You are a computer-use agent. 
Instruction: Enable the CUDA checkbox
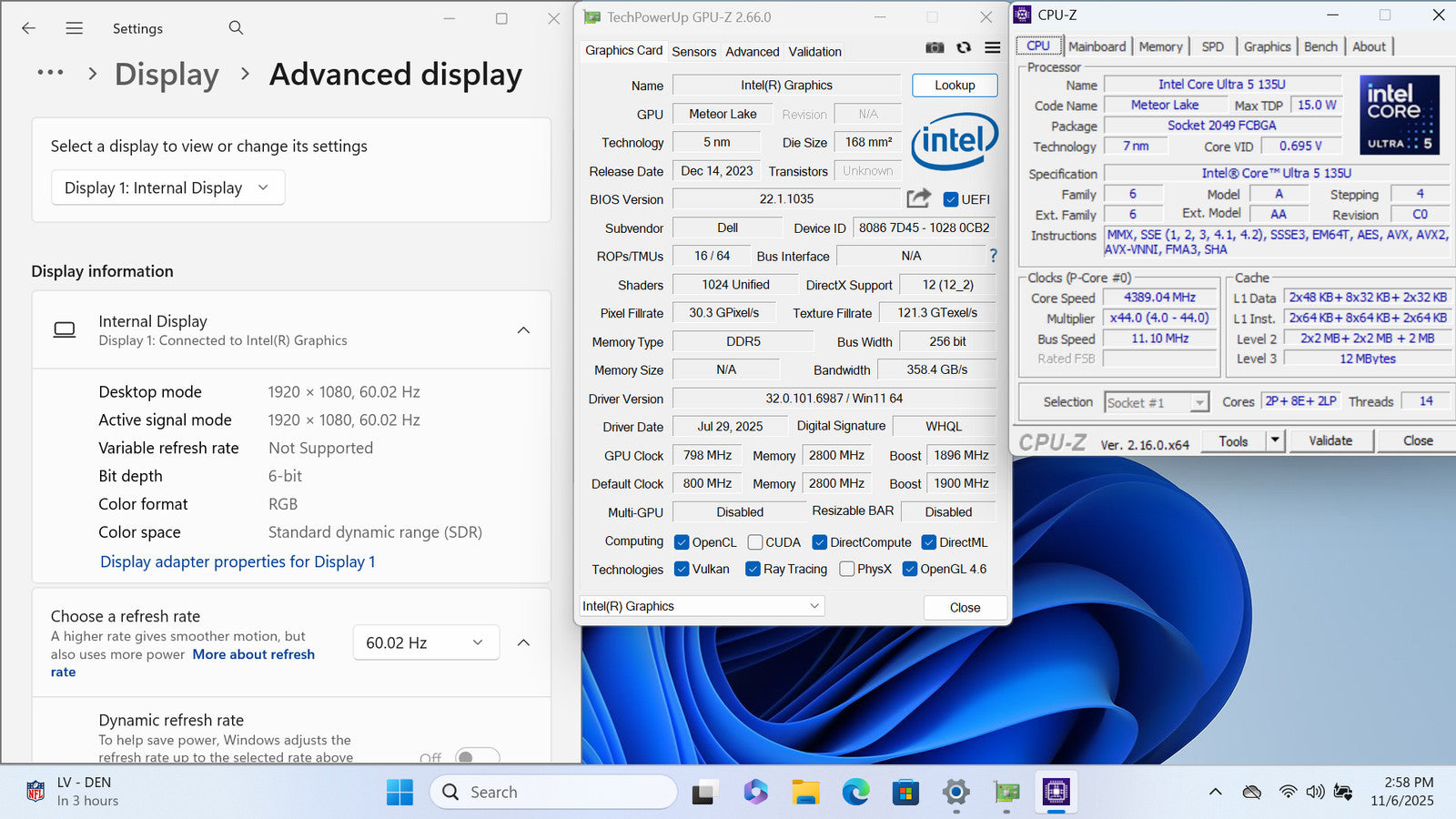click(x=755, y=542)
